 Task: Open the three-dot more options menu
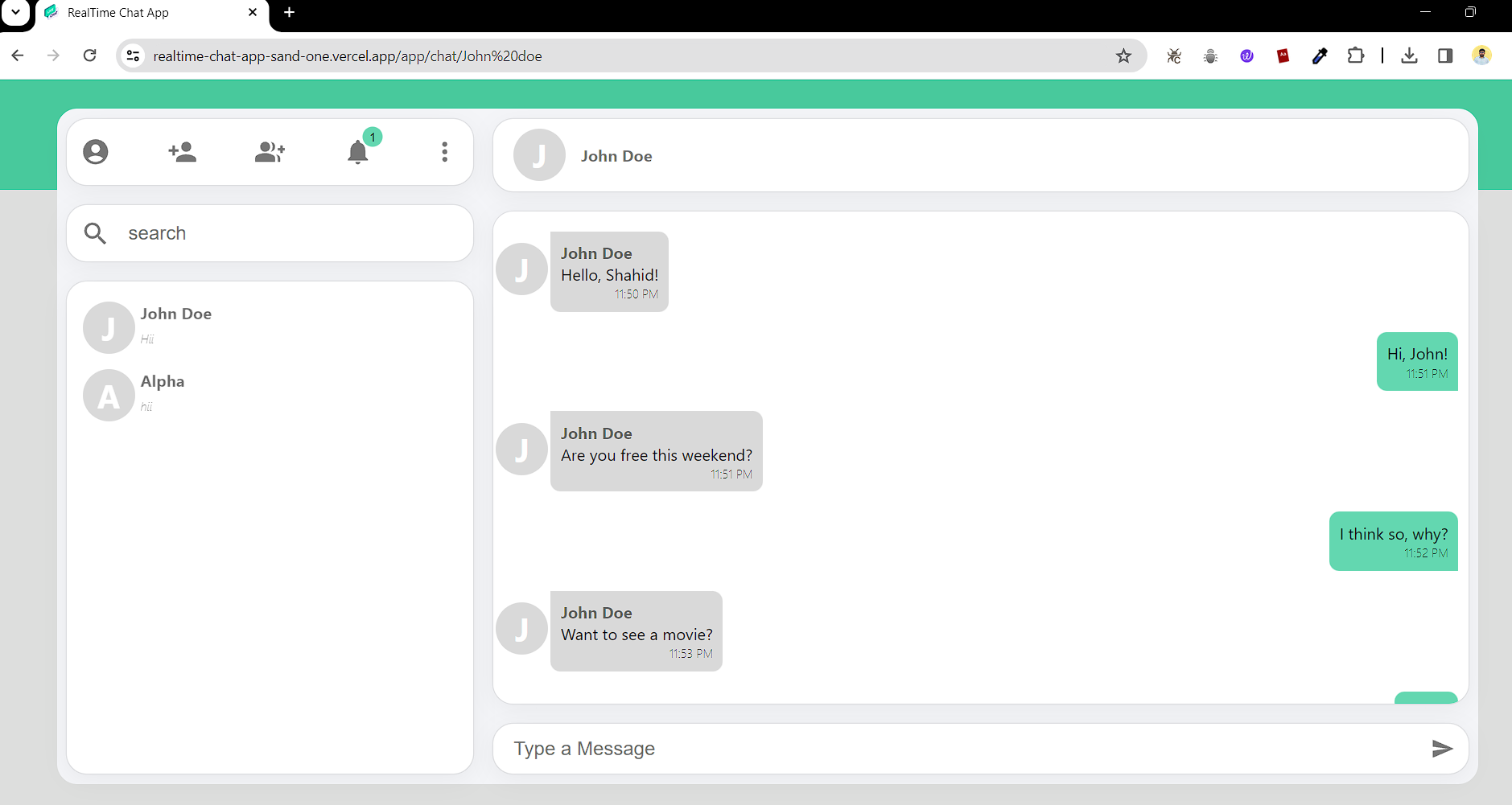coord(444,152)
